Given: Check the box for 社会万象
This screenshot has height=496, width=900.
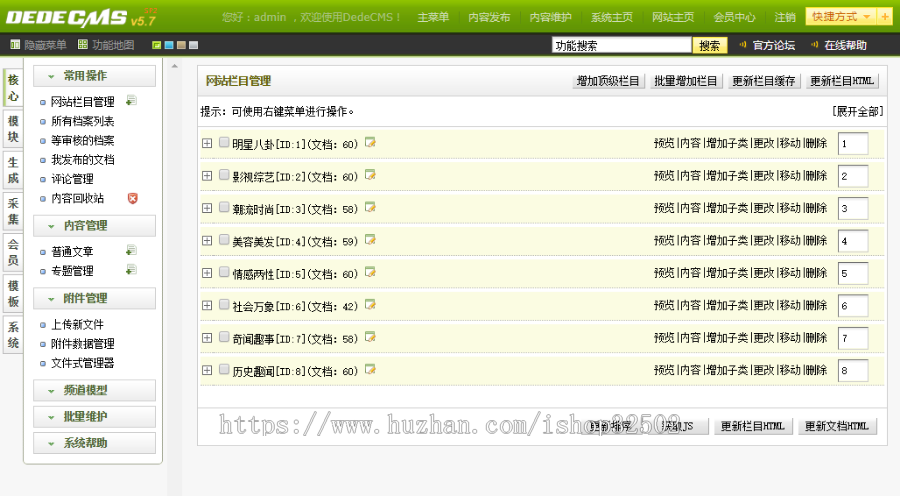Looking at the screenshot, I should (224, 304).
